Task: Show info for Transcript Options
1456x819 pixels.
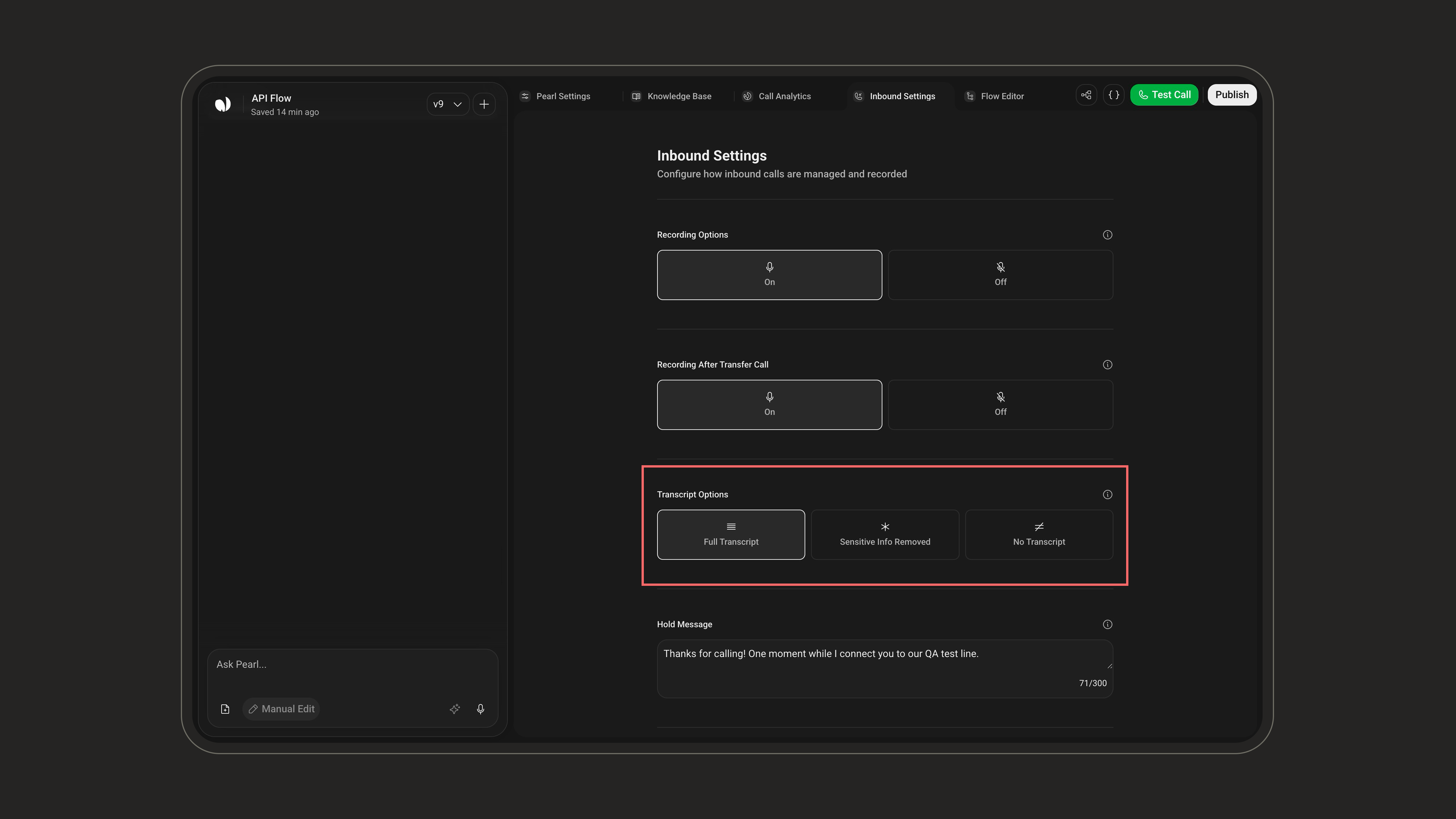Action: (x=1107, y=495)
